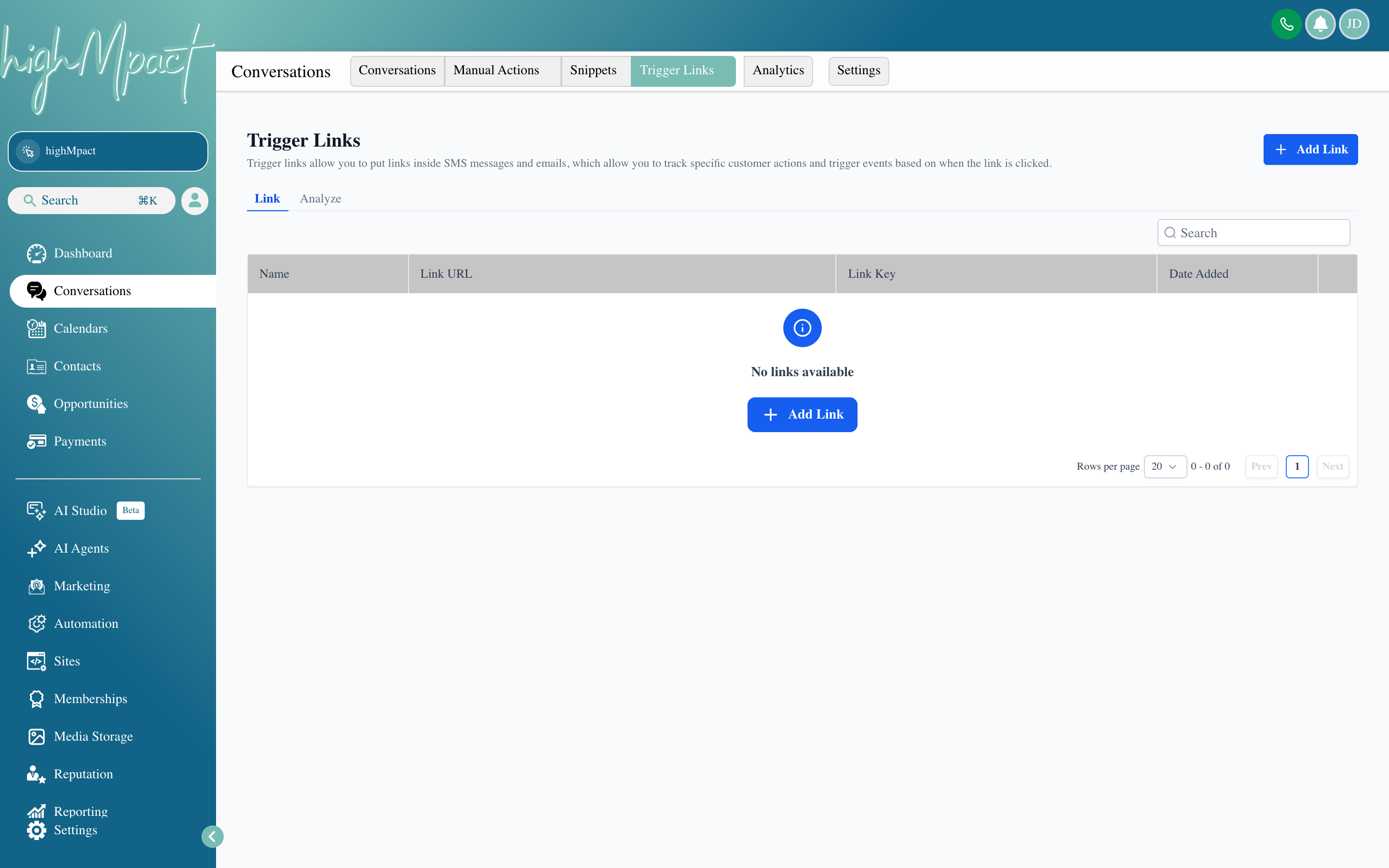Image resolution: width=1389 pixels, height=868 pixels.
Task: Click the user profile icon beside sidebar search
Action: tap(194, 200)
